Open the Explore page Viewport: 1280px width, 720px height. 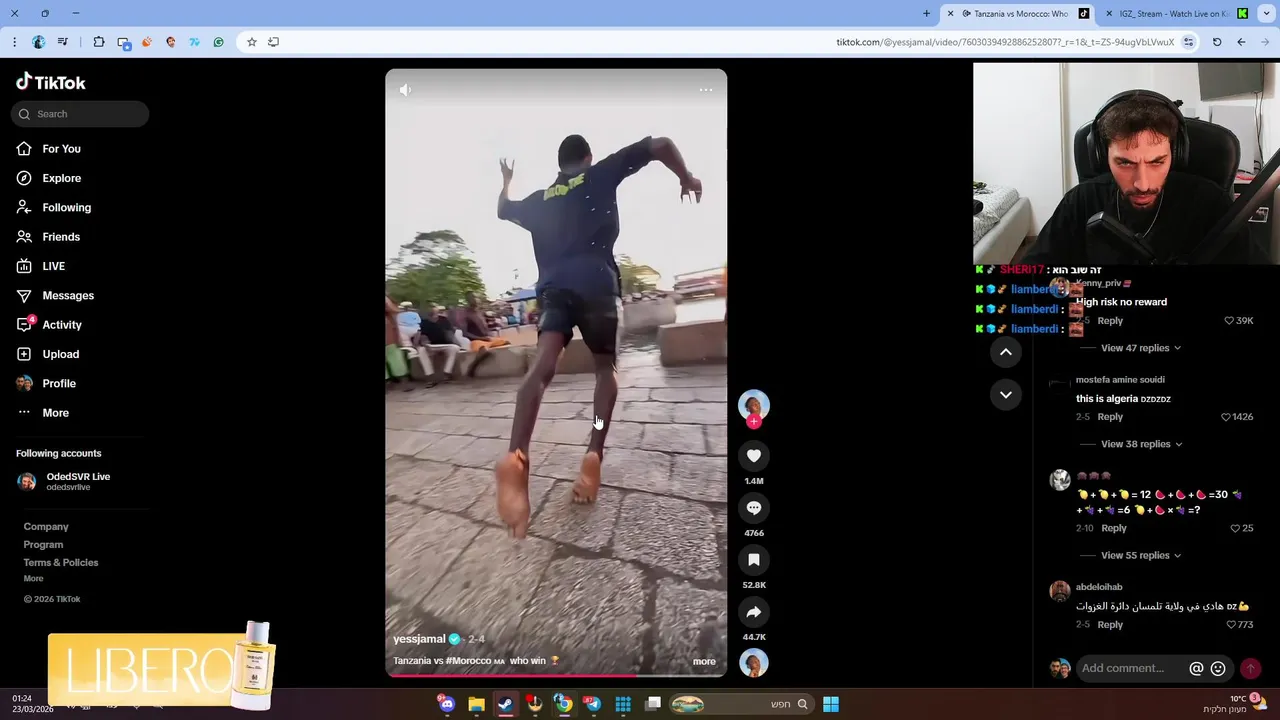pyautogui.click(x=61, y=178)
